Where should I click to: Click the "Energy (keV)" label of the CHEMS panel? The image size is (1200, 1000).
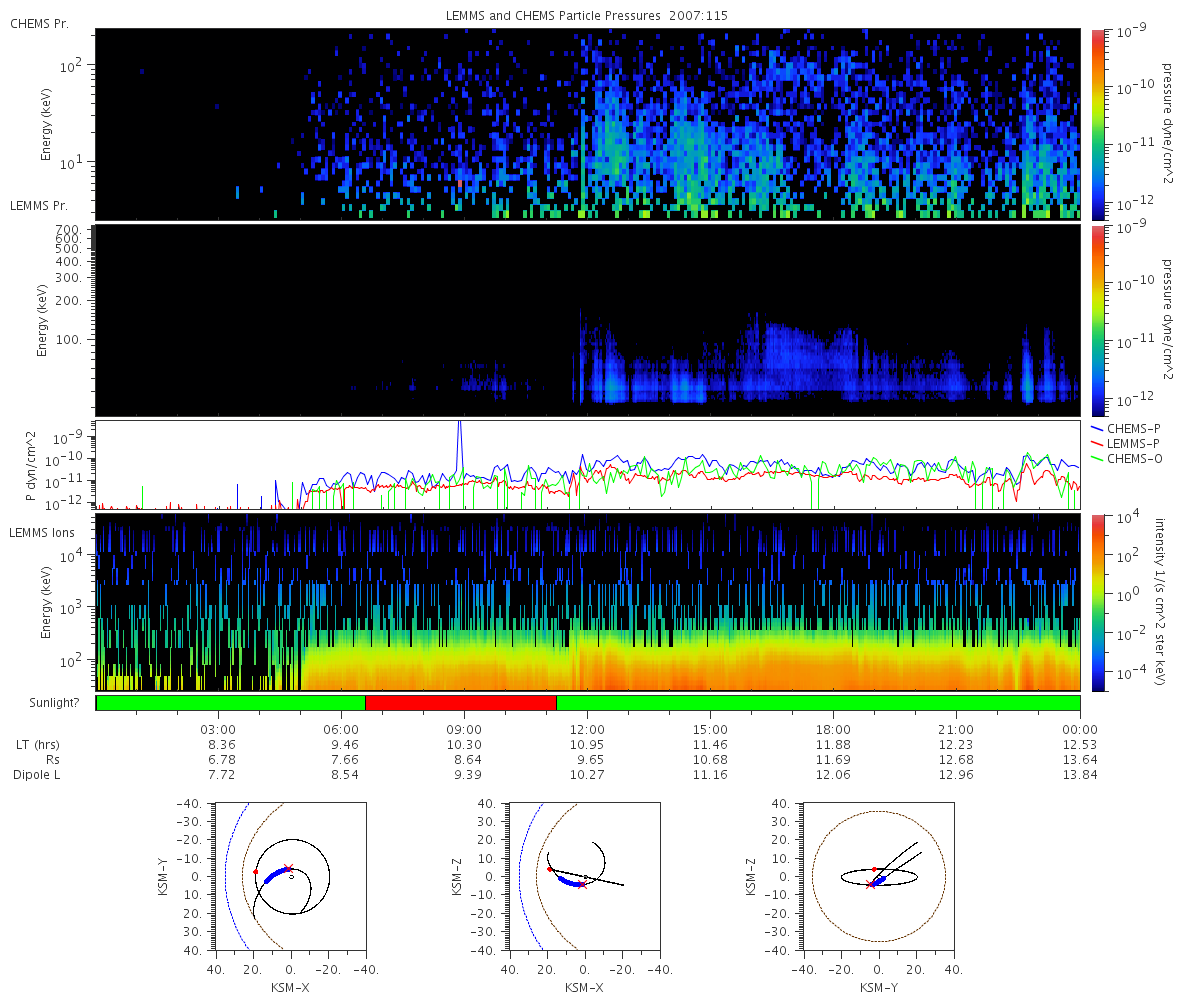coord(46,123)
